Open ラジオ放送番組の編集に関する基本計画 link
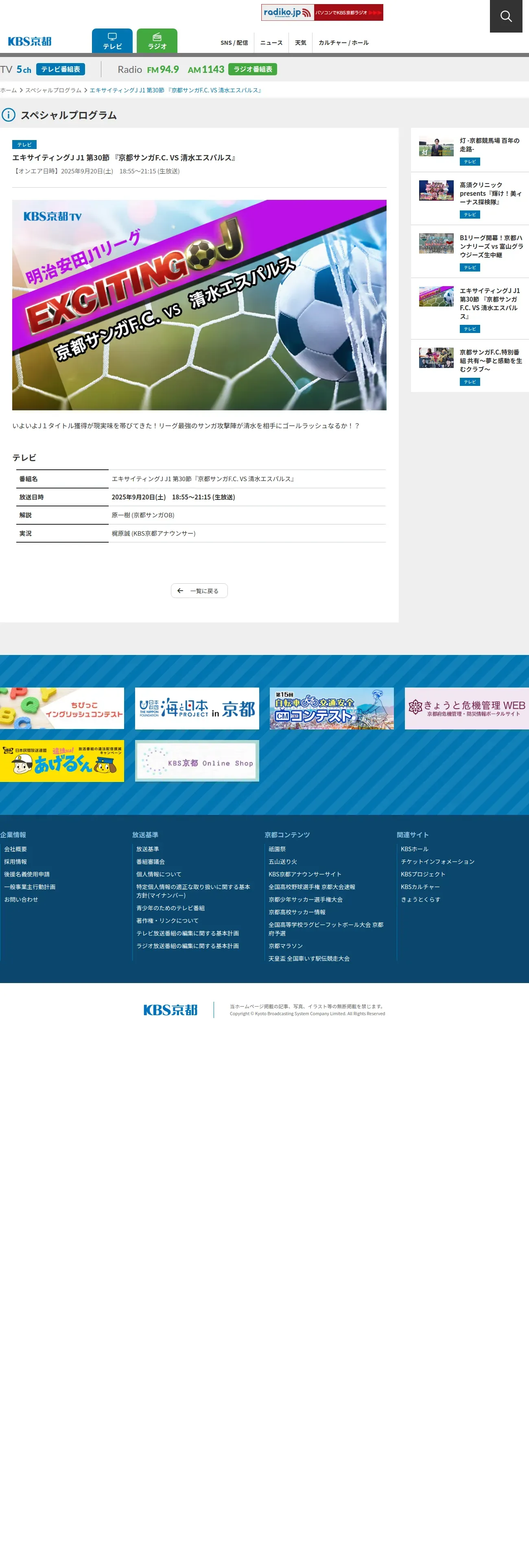Screen dimensions: 529x1568 coord(188,946)
